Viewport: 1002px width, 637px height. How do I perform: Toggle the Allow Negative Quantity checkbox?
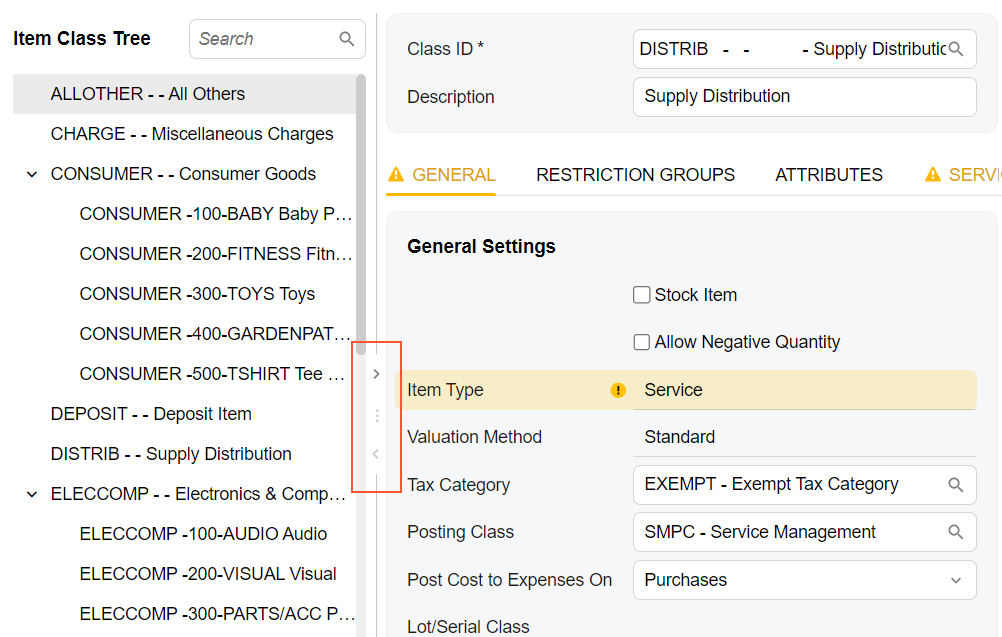642,342
